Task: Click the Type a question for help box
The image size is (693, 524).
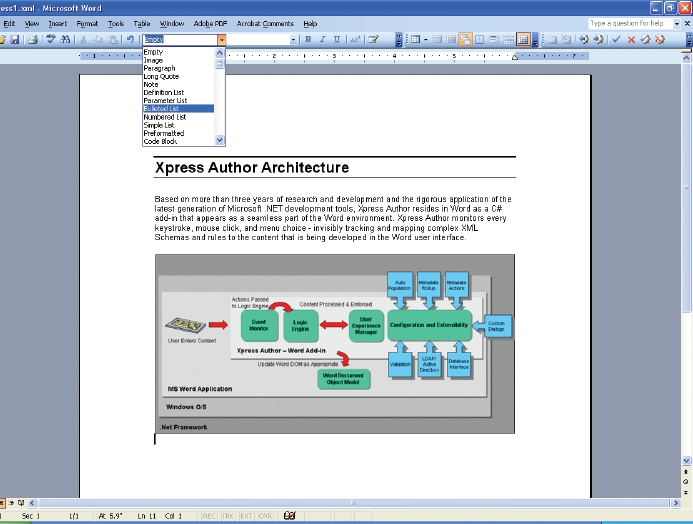Action: click(x=630, y=24)
